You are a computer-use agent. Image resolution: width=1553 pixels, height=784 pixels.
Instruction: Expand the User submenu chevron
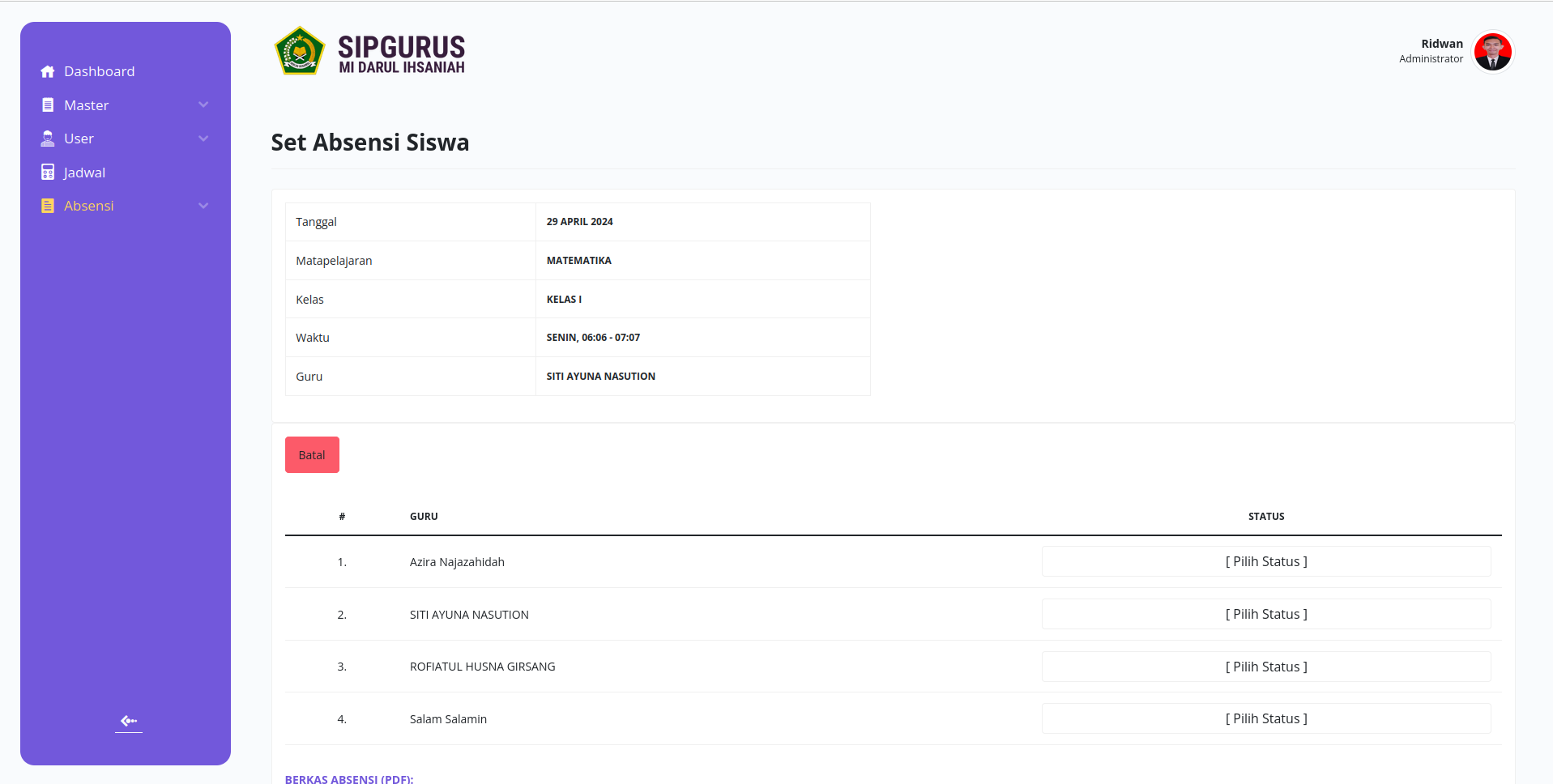point(203,138)
